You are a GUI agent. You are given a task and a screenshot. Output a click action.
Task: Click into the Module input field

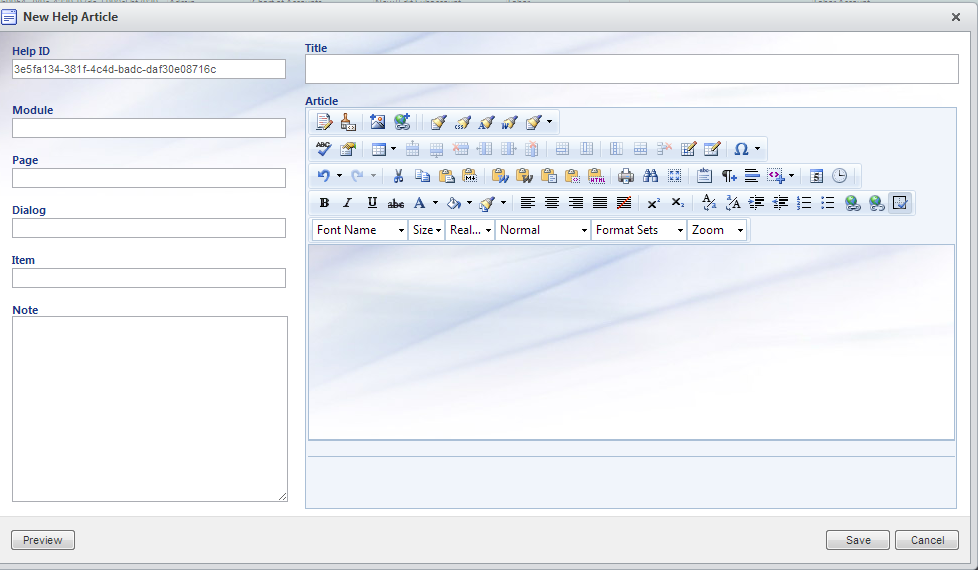click(x=149, y=128)
